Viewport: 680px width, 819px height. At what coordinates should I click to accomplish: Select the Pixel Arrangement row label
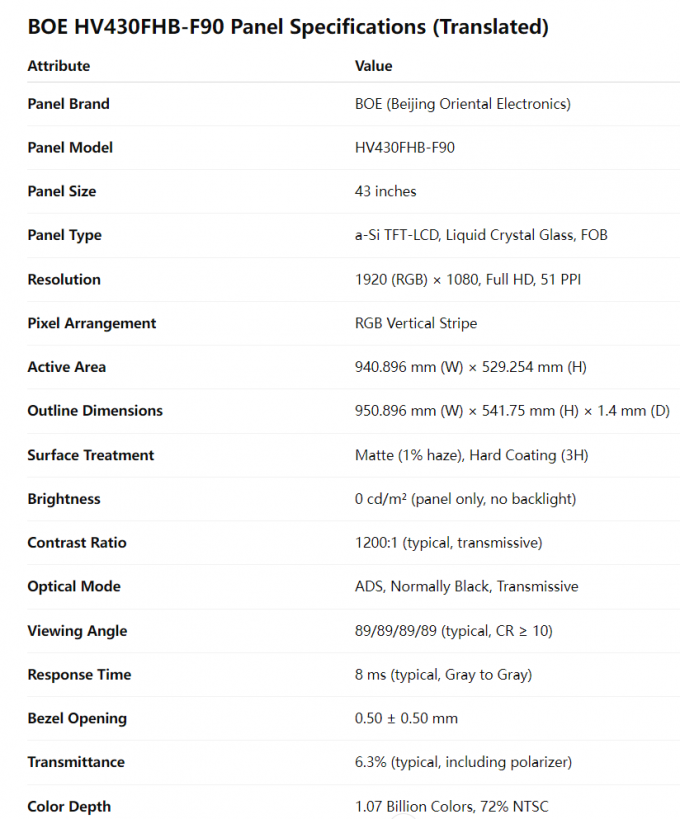pyautogui.click(x=91, y=323)
